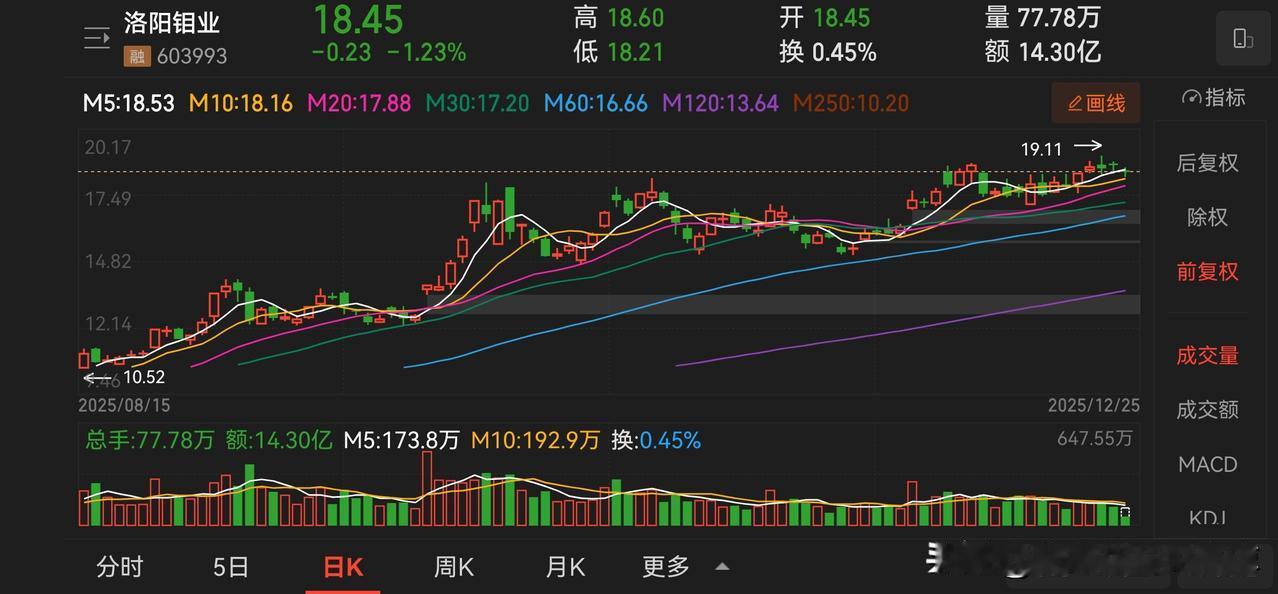Click the M30:17.20 moving average label
Screen dimensions: 1278x594
coord(478,103)
